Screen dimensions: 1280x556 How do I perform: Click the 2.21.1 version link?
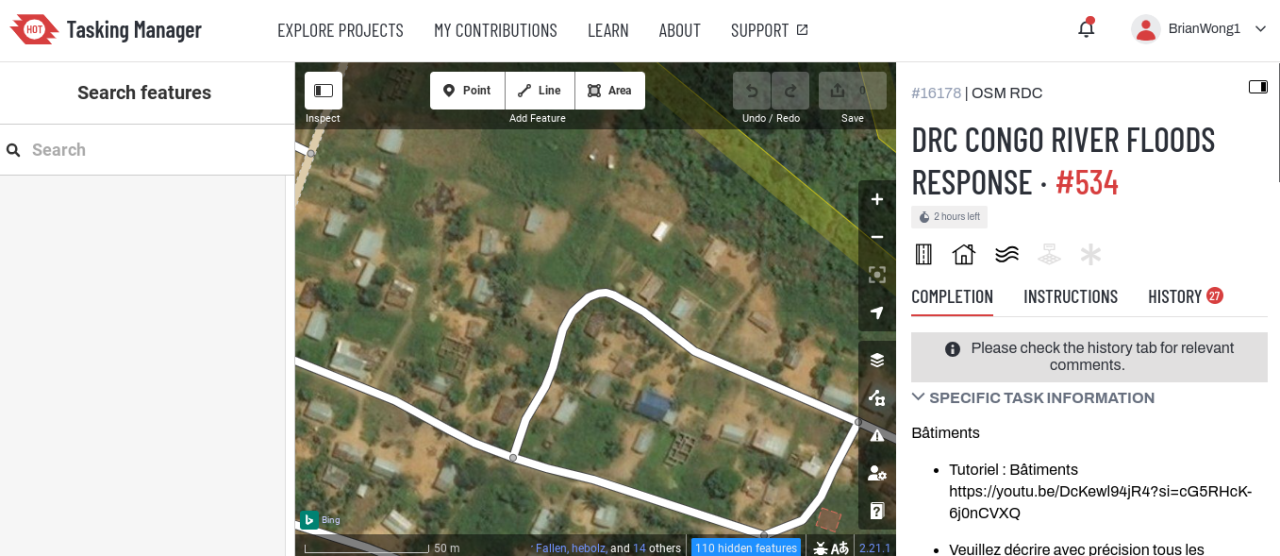[875, 548]
